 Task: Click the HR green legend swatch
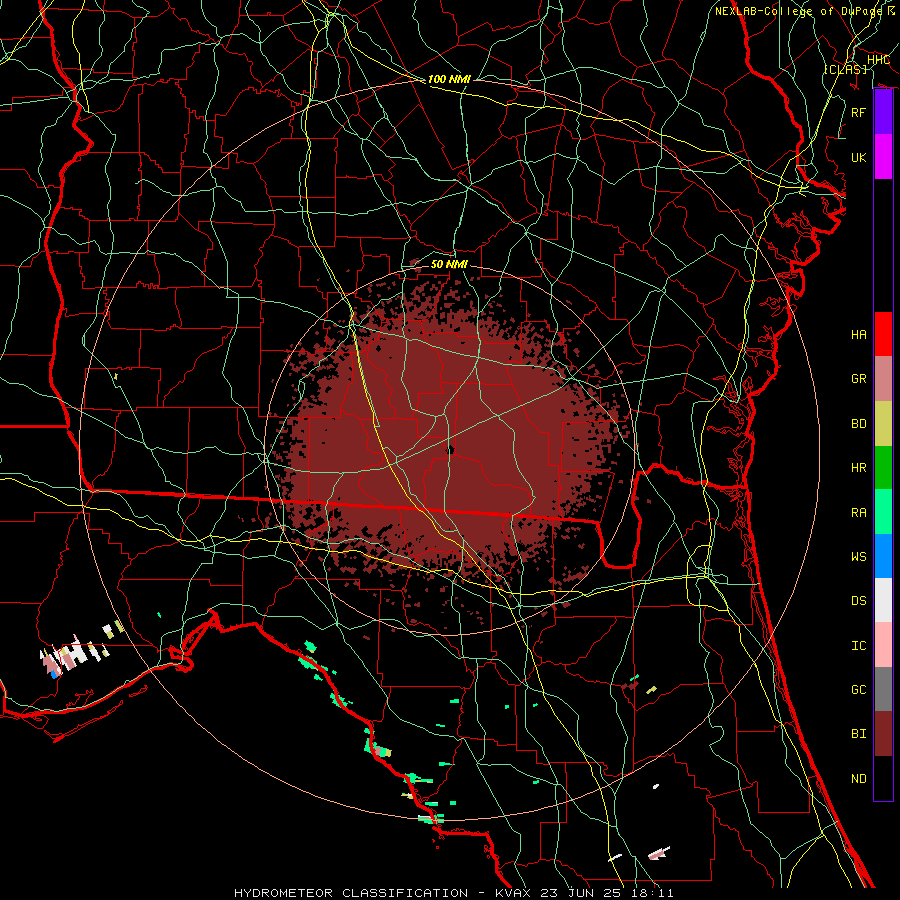(x=883, y=467)
